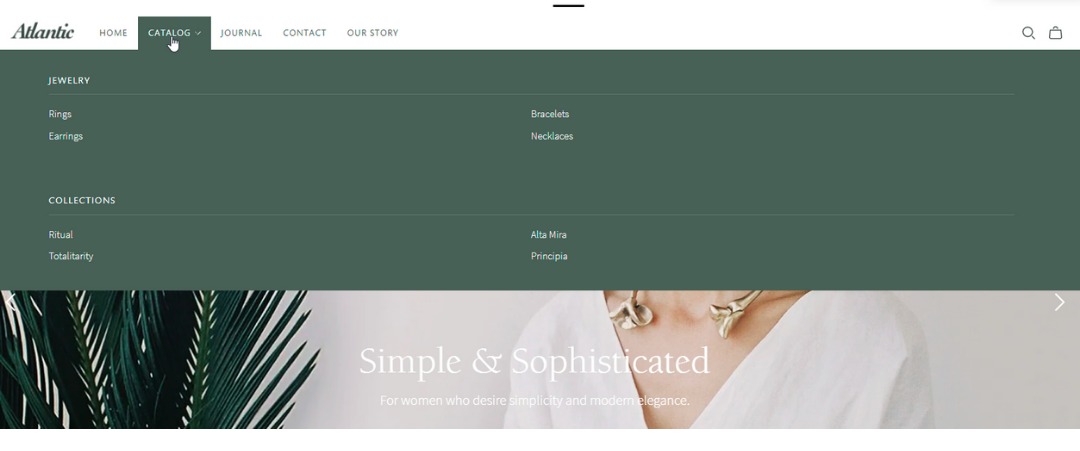Image resolution: width=1080 pixels, height=451 pixels.
Task: Click the Atlantic logo
Action: click(43, 32)
